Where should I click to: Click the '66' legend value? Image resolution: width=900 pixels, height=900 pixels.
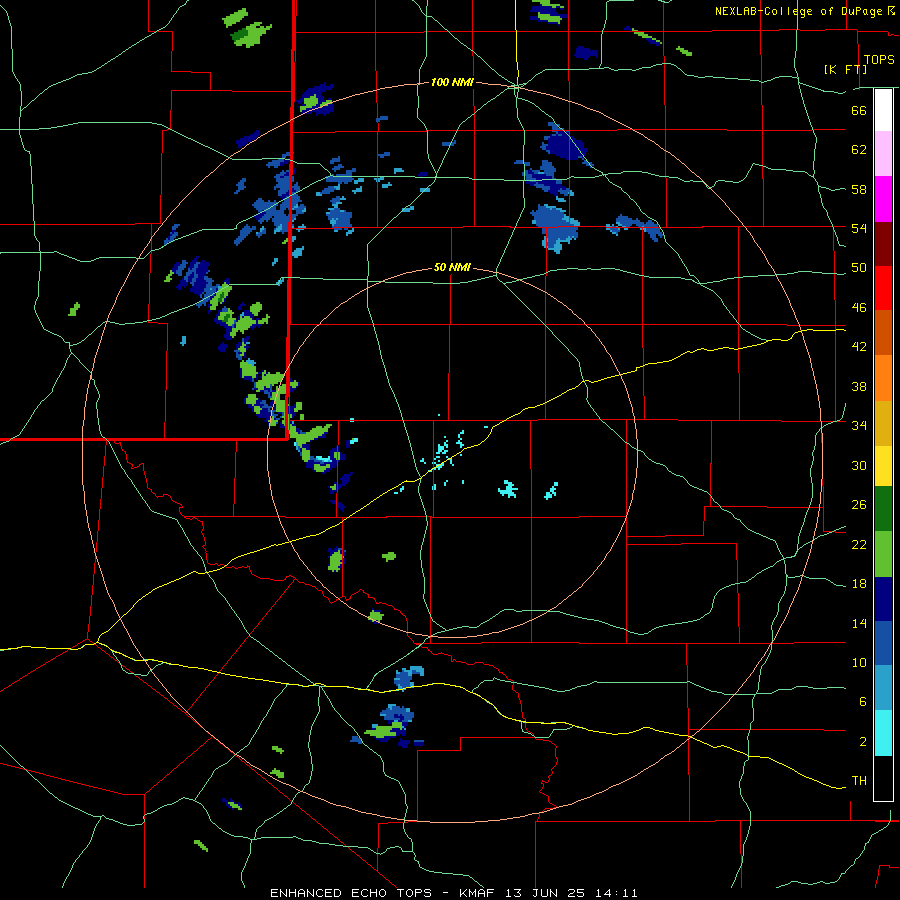click(859, 110)
